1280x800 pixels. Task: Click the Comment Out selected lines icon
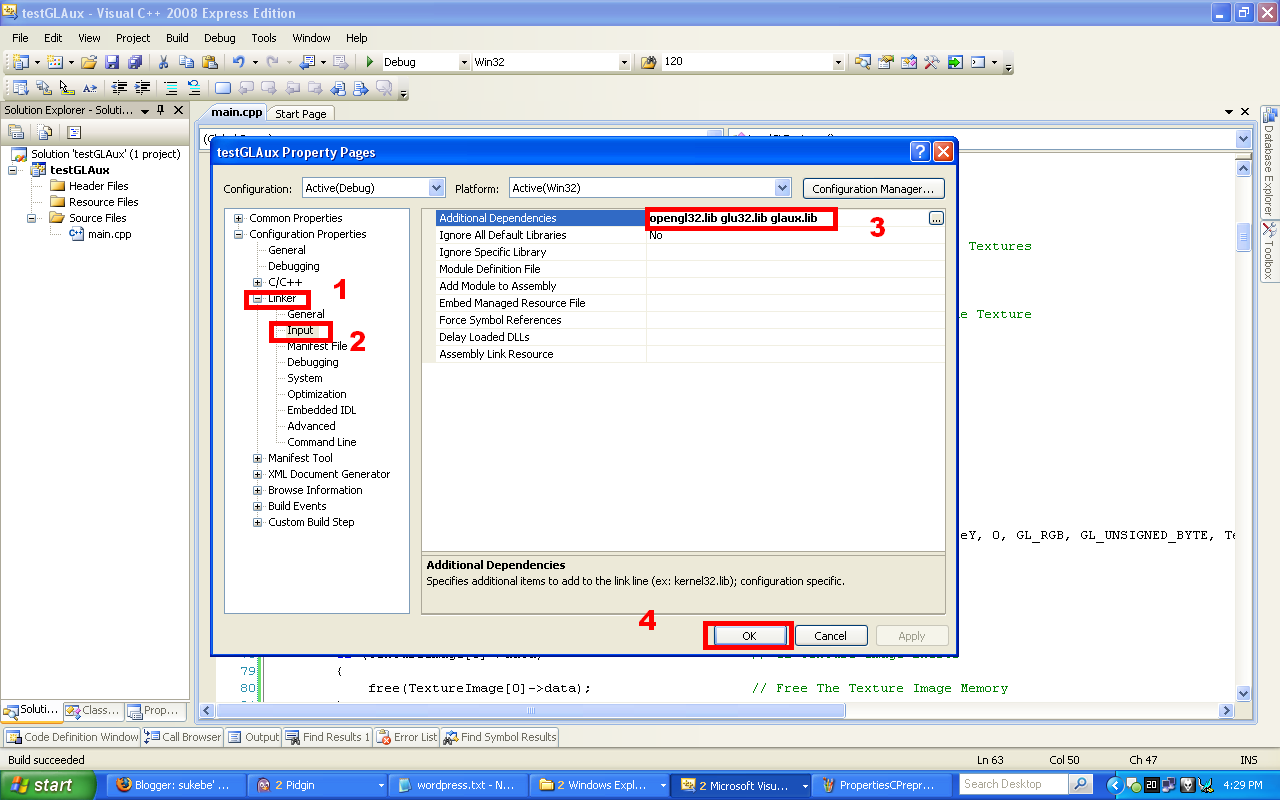point(171,88)
